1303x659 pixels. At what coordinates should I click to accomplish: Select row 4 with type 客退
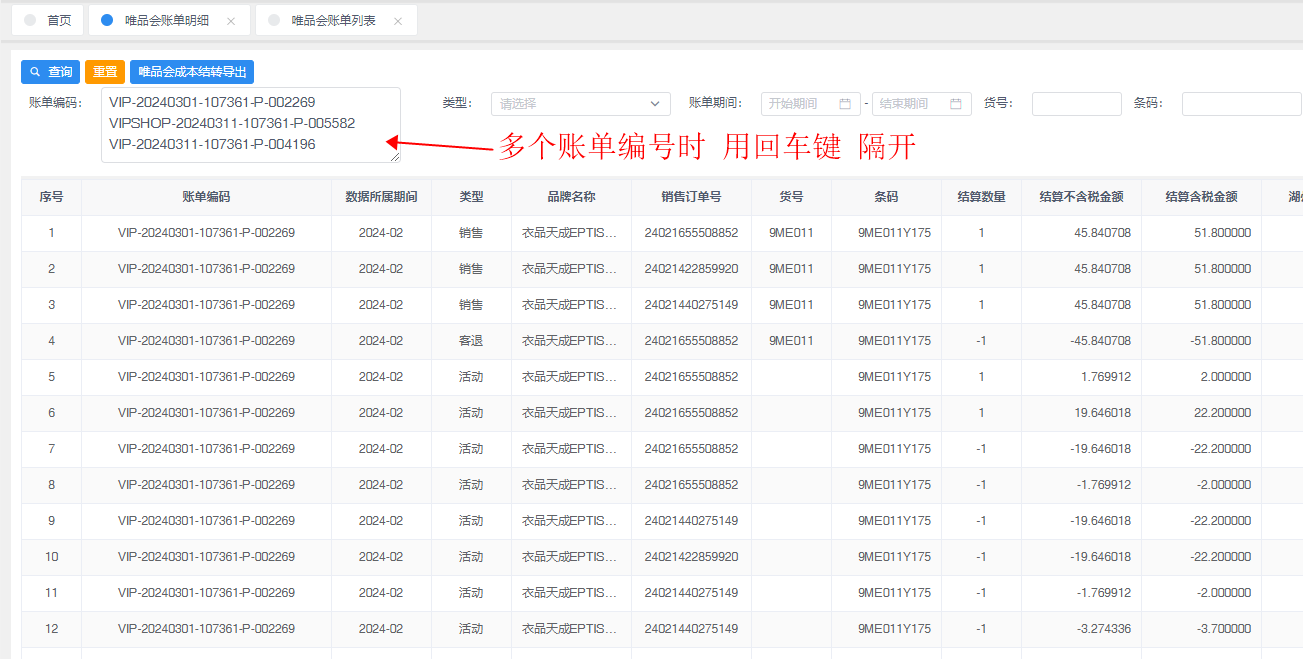tap(470, 341)
